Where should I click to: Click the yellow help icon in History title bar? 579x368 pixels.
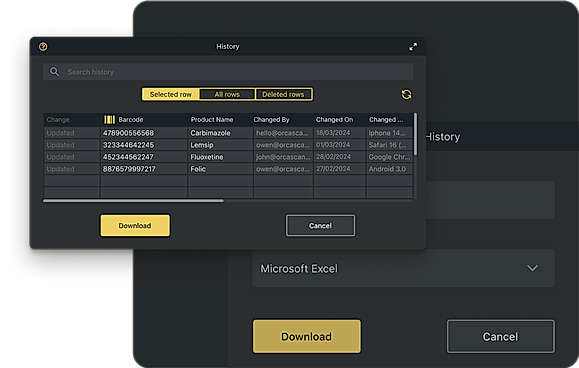(x=43, y=47)
